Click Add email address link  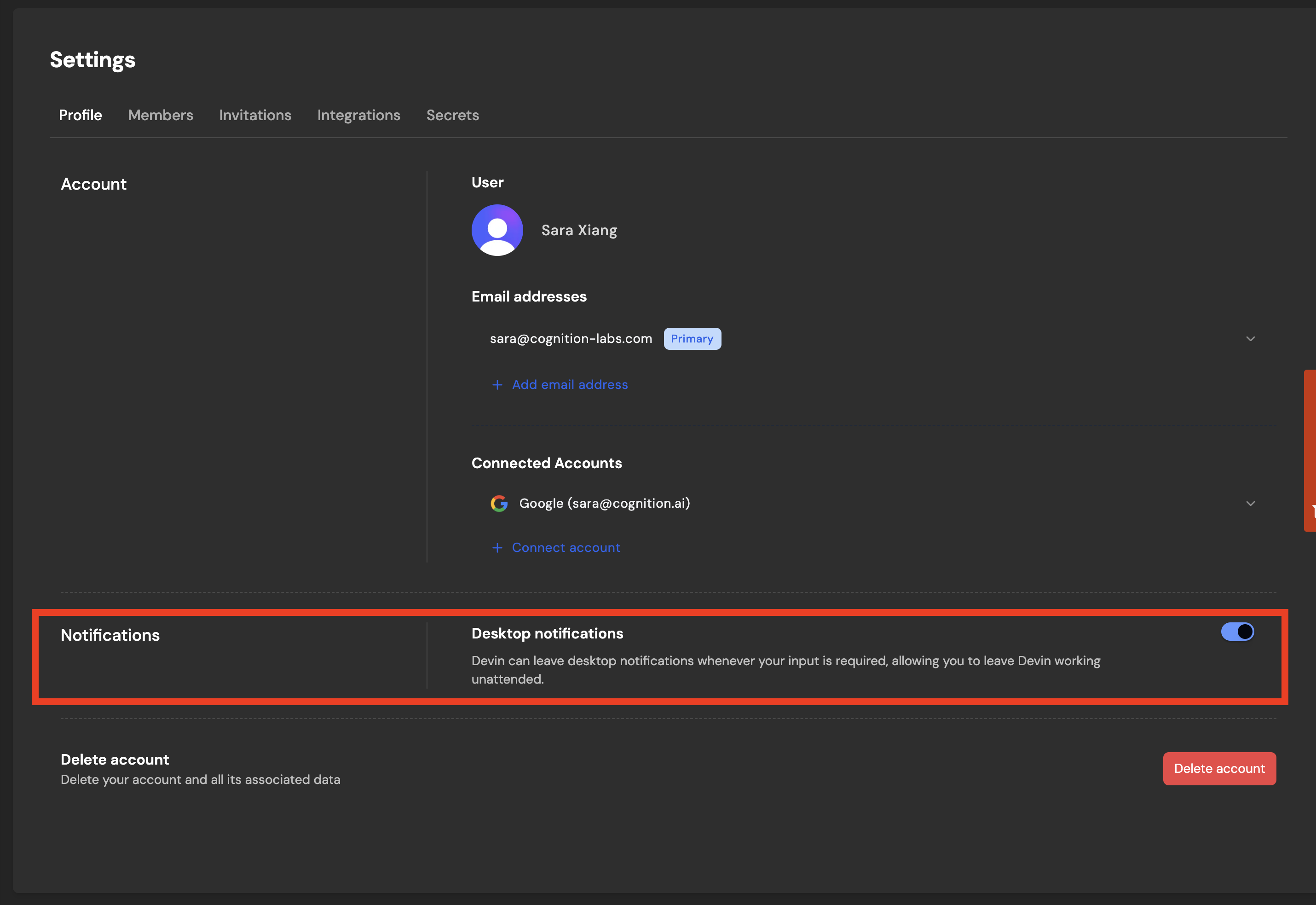[570, 385]
